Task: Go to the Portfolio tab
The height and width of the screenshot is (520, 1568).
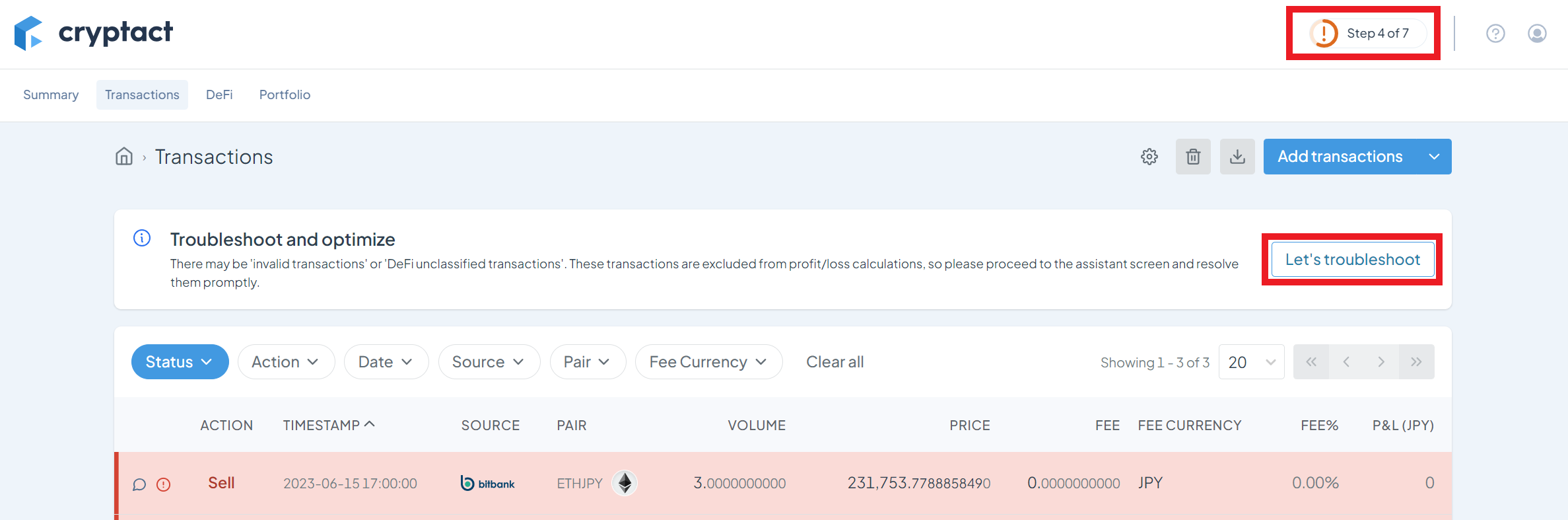Action: tap(285, 94)
